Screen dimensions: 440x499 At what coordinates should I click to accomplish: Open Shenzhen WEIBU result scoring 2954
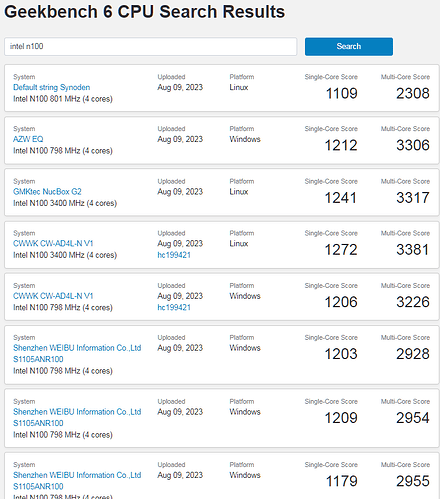pos(77,417)
